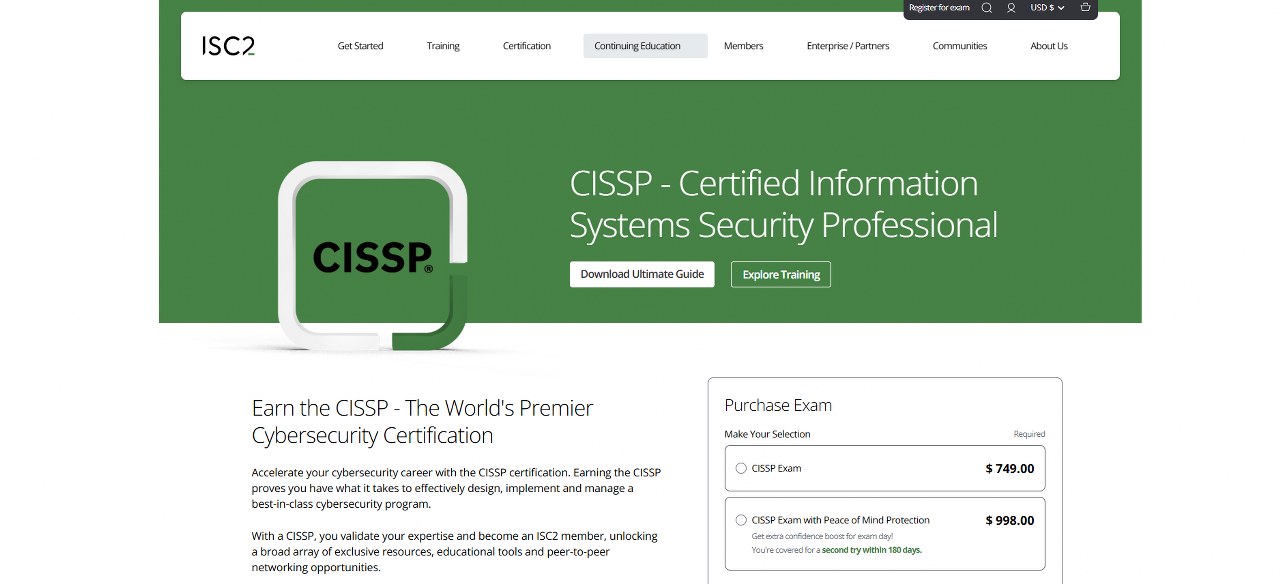Click the 'Earn the CISSP' heading
The height and width of the screenshot is (584, 1280).
[x=423, y=422]
